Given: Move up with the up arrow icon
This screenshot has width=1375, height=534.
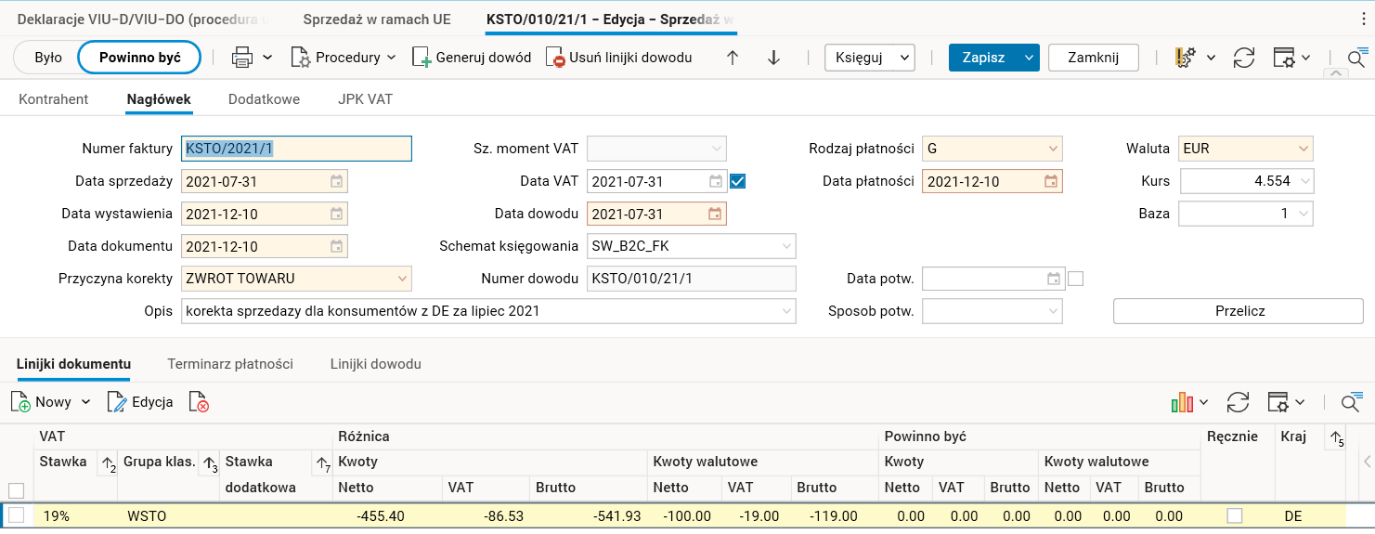Looking at the screenshot, I should pyautogui.click(x=732, y=58).
